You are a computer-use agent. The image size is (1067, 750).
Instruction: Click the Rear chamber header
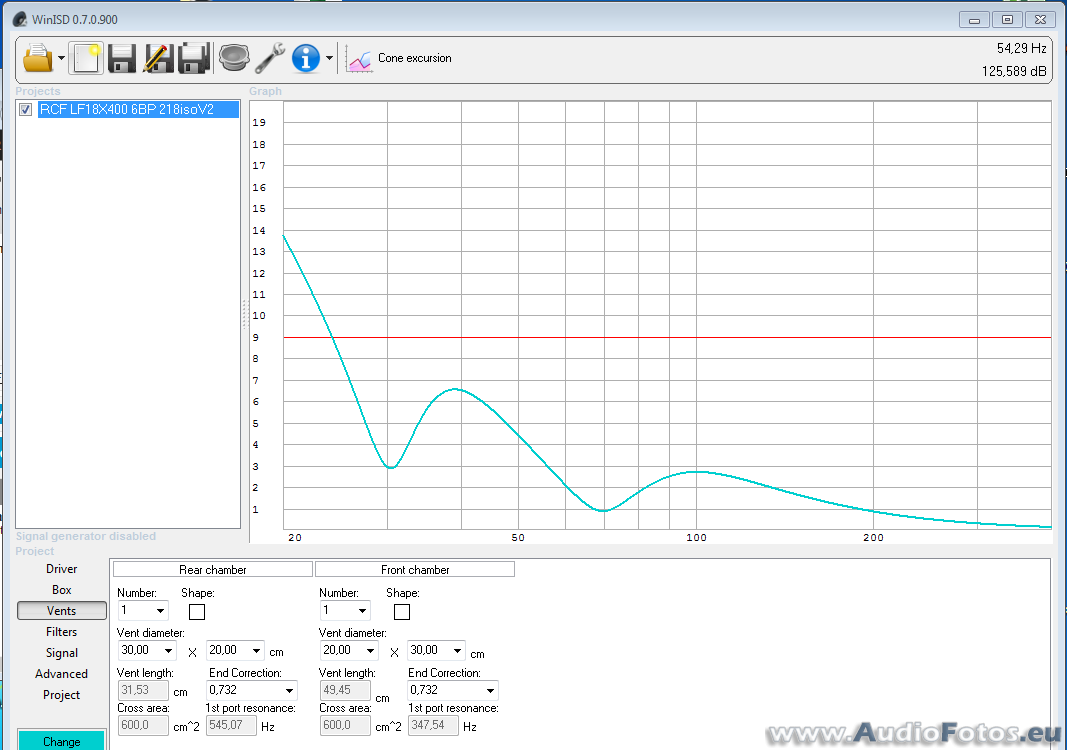[212, 570]
